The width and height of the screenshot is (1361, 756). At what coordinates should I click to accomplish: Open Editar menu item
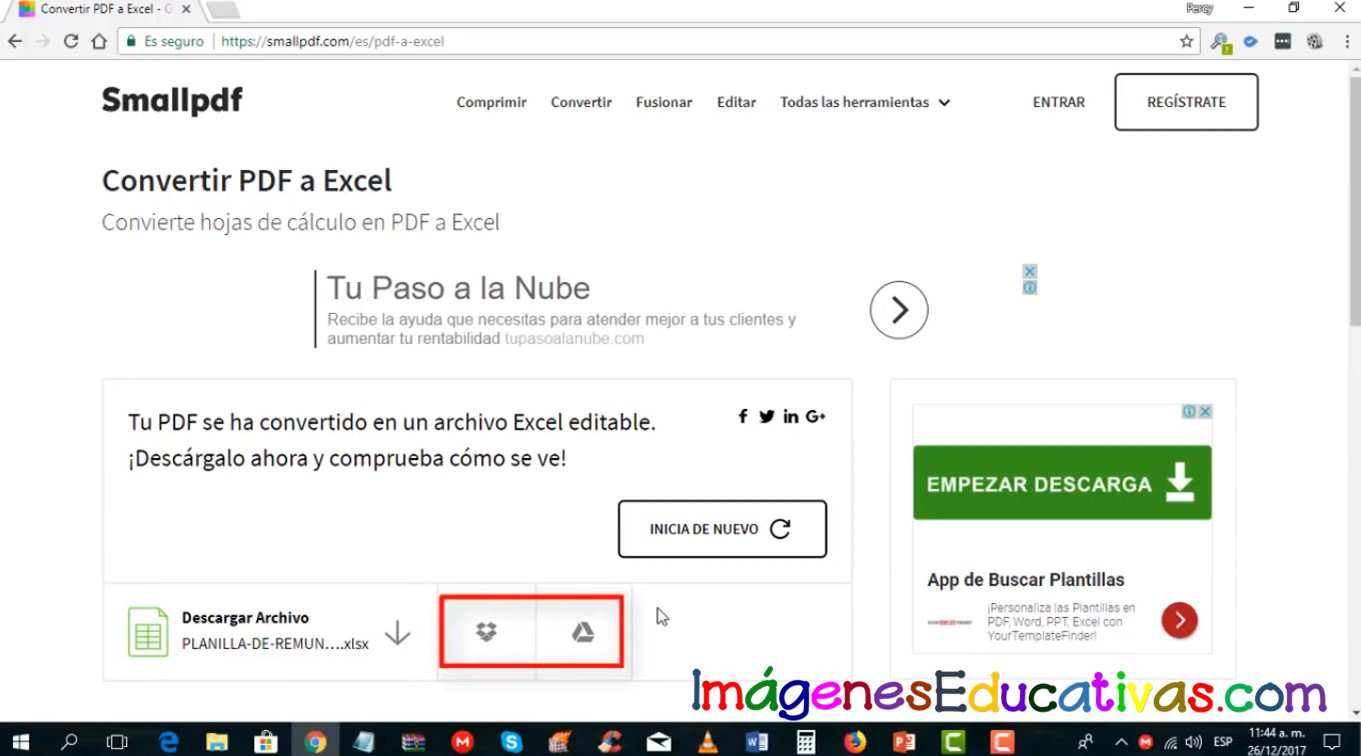pyautogui.click(x=736, y=102)
